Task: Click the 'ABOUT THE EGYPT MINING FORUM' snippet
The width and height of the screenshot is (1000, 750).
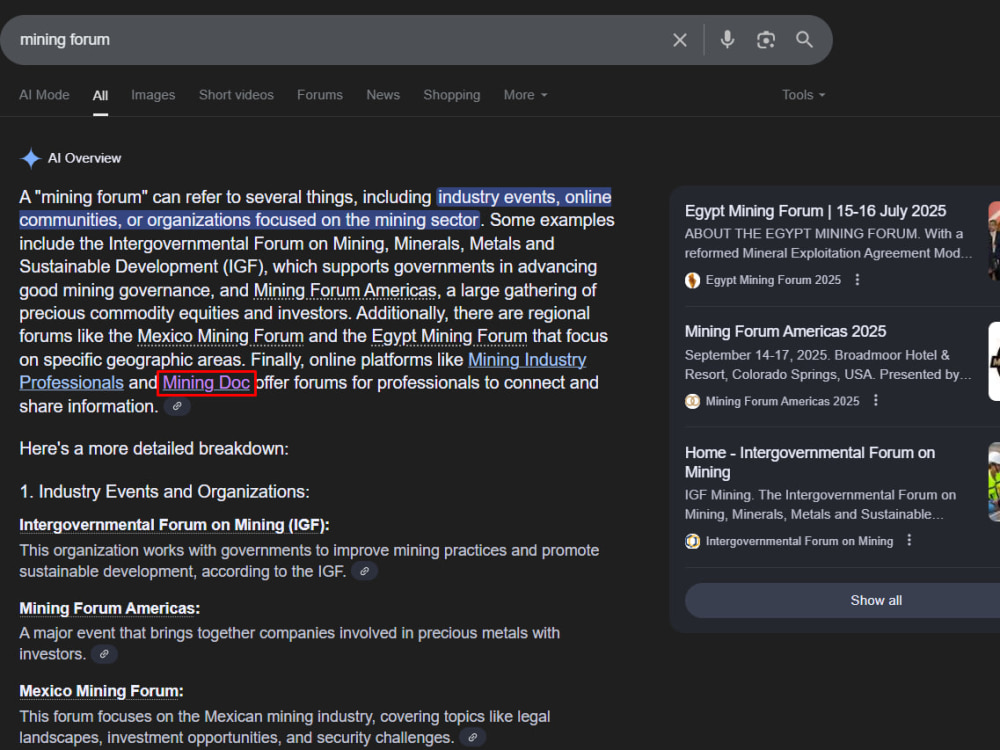Action: [828, 244]
